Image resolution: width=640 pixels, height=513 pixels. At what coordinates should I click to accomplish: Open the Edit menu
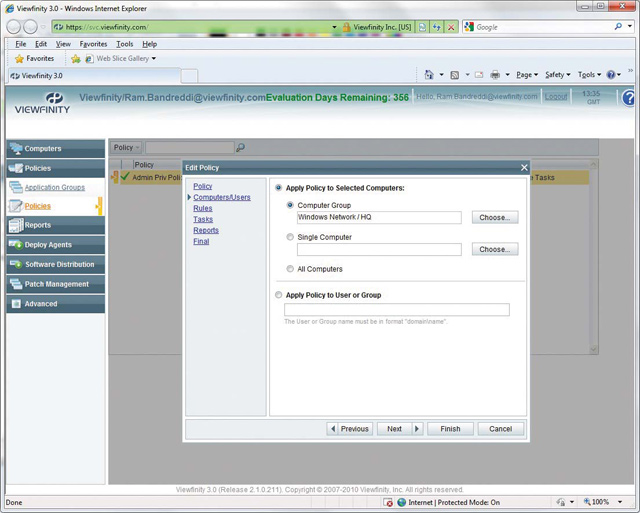tap(41, 44)
